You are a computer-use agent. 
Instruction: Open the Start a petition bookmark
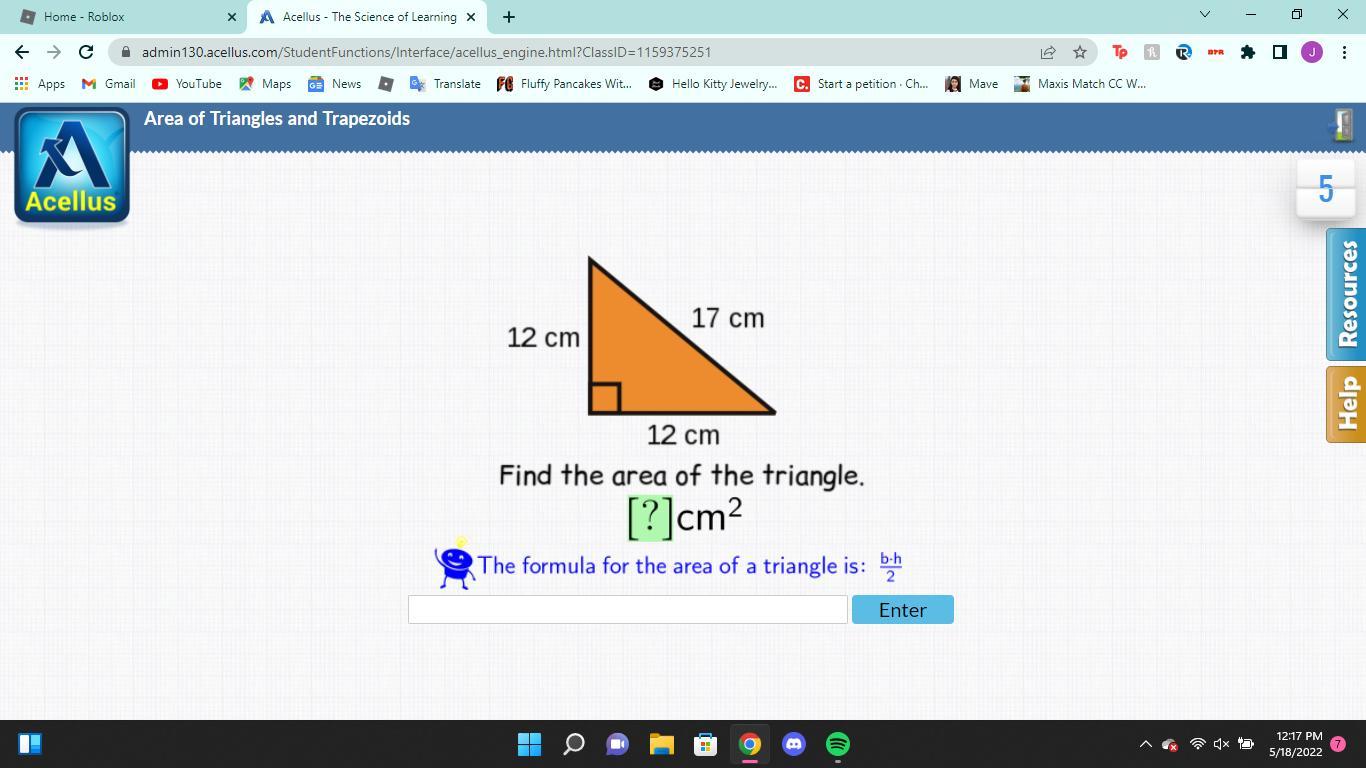[861, 84]
